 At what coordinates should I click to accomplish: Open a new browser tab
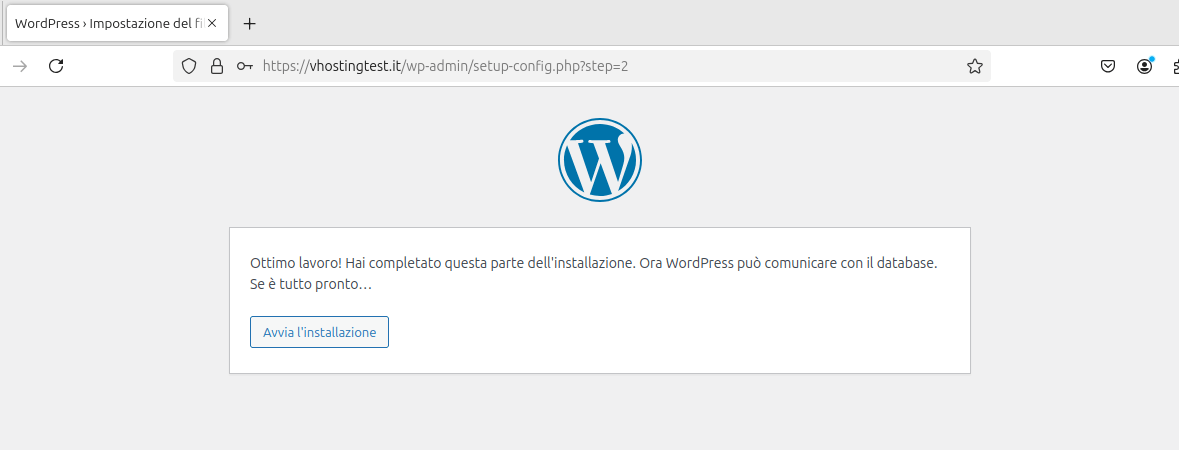(x=250, y=23)
